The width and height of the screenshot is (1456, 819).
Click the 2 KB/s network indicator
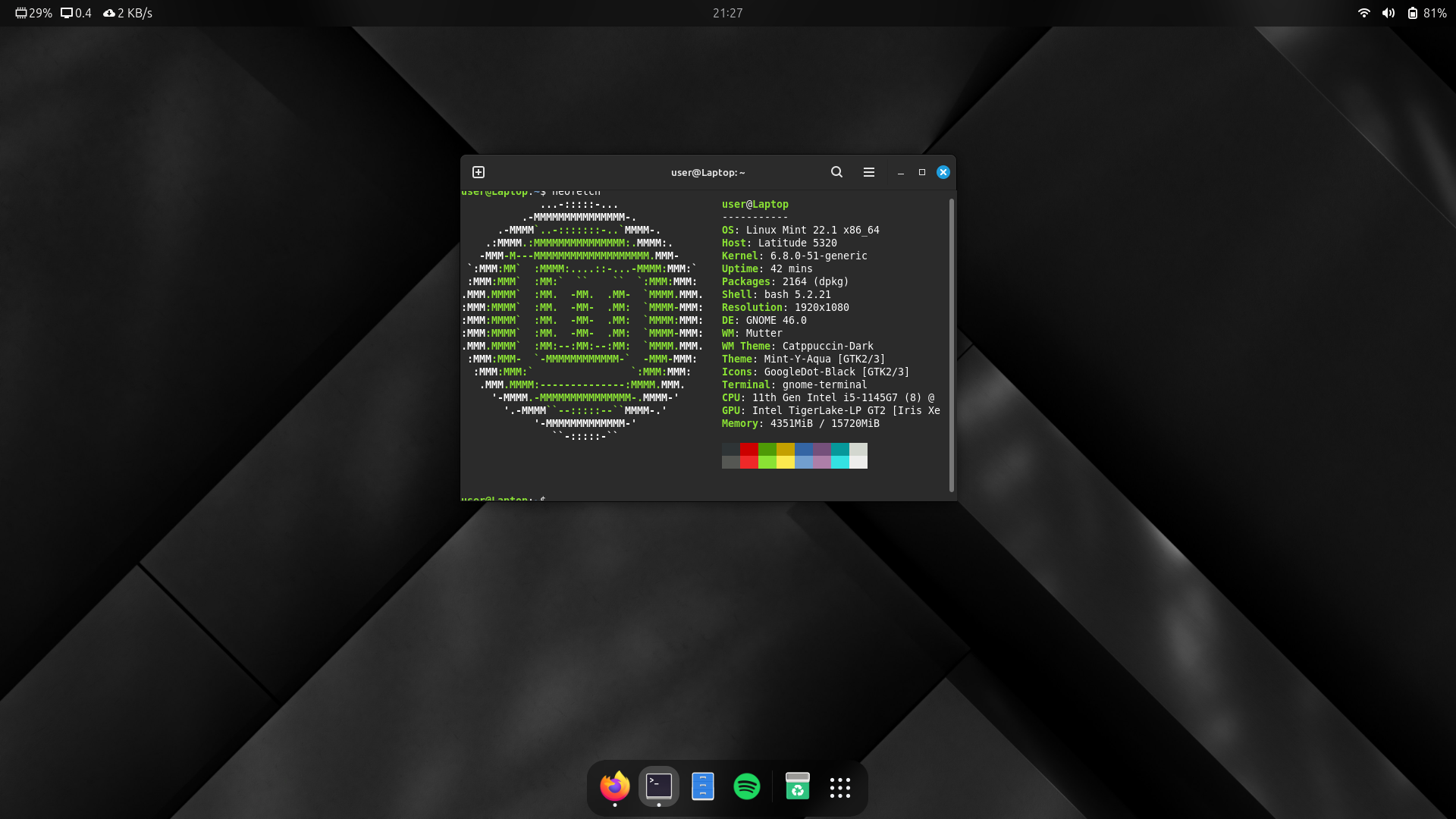point(127,13)
